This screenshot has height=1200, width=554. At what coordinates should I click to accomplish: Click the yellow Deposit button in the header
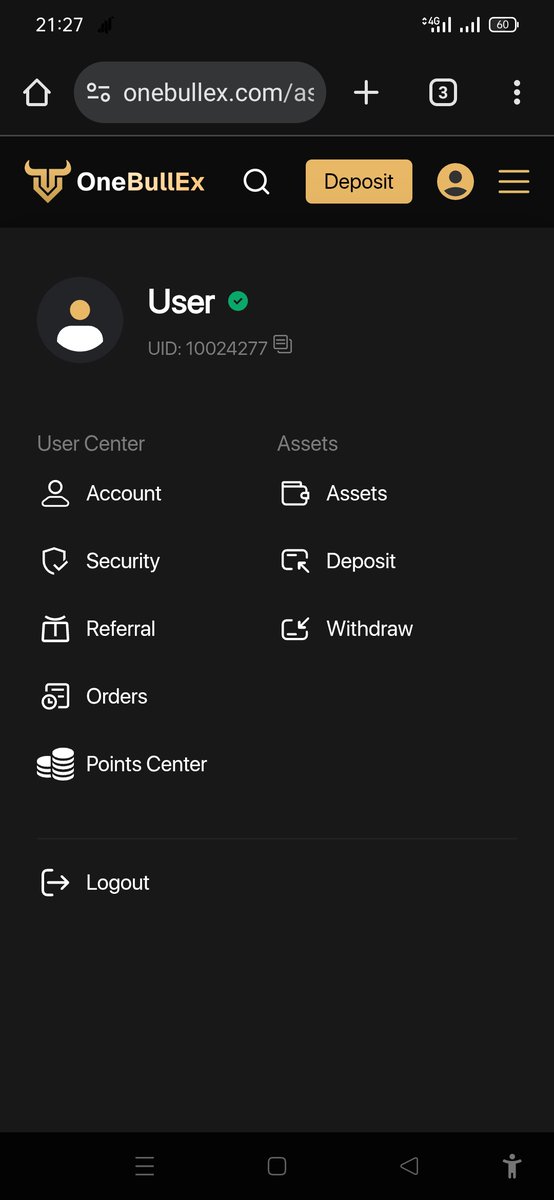[x=359, y=181]
